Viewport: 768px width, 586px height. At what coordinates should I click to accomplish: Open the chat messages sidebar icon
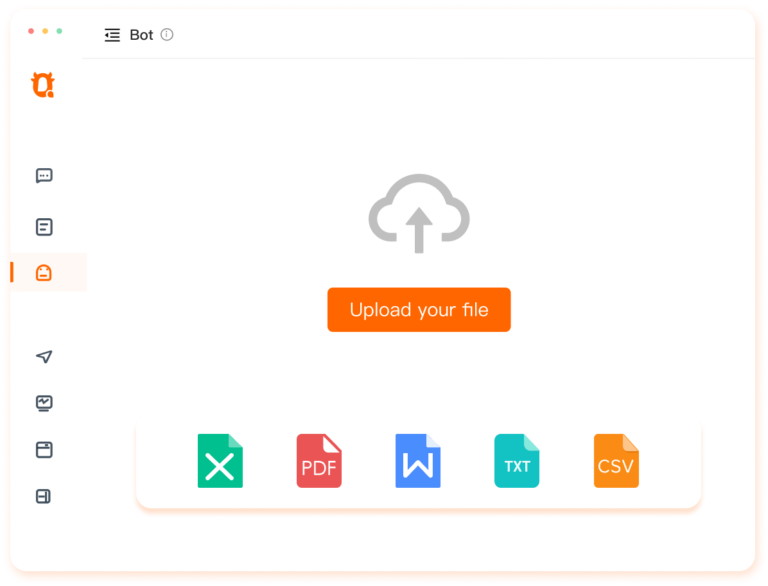click(x=44, y=175)
